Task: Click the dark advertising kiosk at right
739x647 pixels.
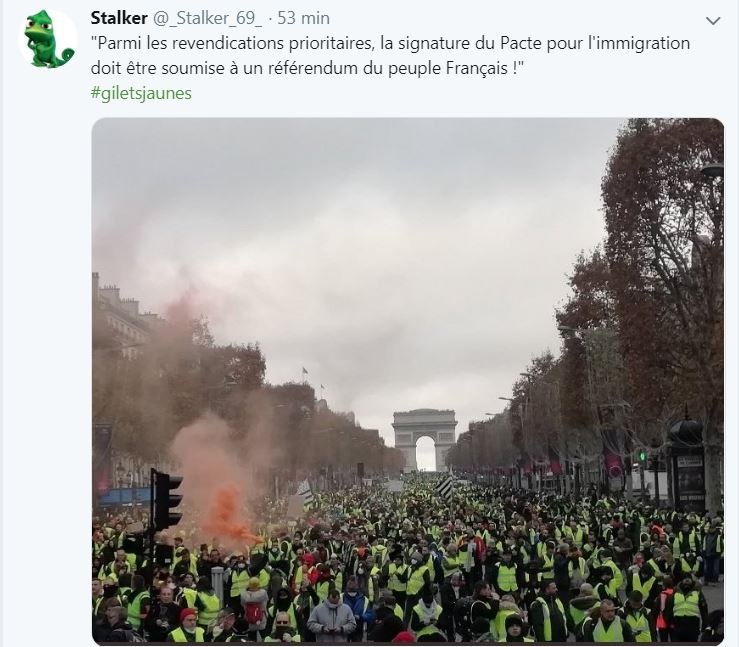Action: coord(688,464)
